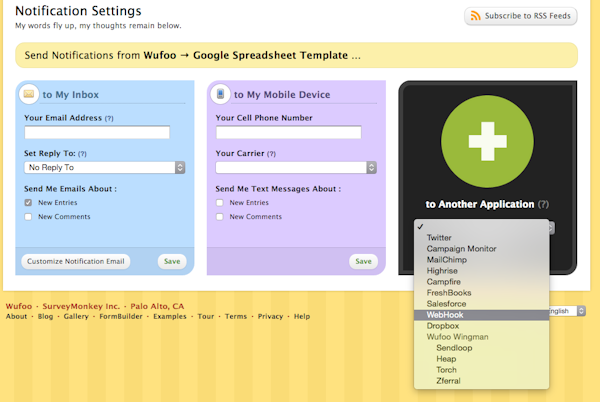Click the RSS feed orange icon
The image size is (600, 402).
click(475, 16)
